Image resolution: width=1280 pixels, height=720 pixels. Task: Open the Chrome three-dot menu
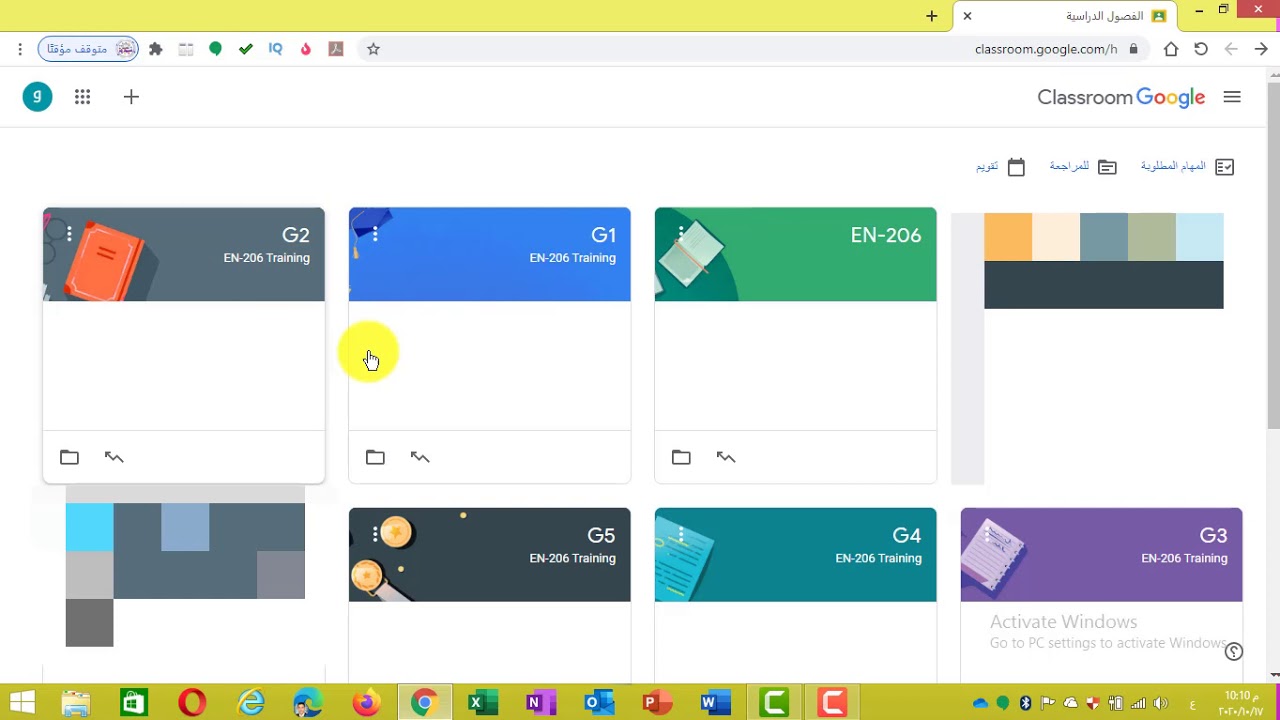(20, 49)
